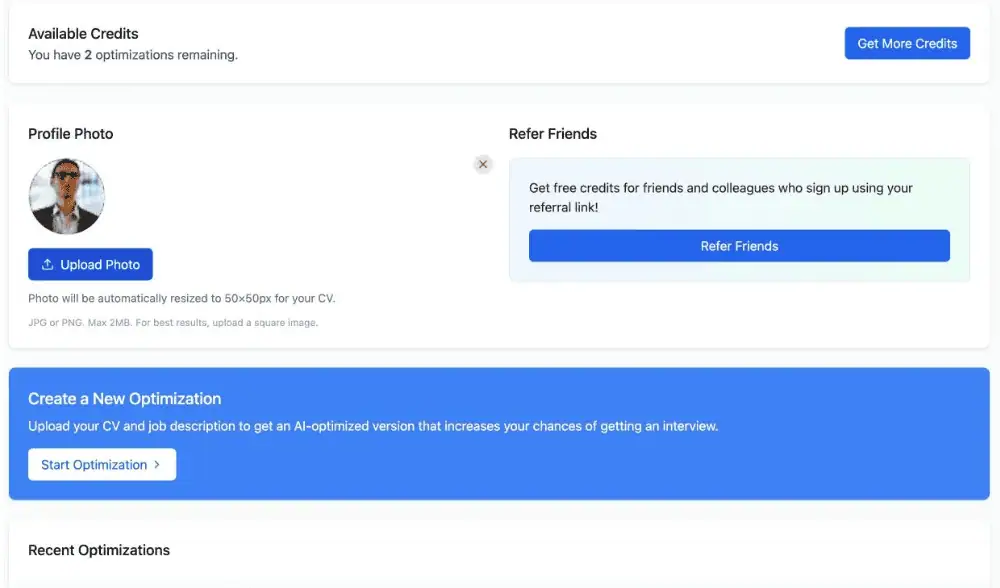Click the referral link description text
Viewport: 1000px width, 588px height.
point(720,197)
